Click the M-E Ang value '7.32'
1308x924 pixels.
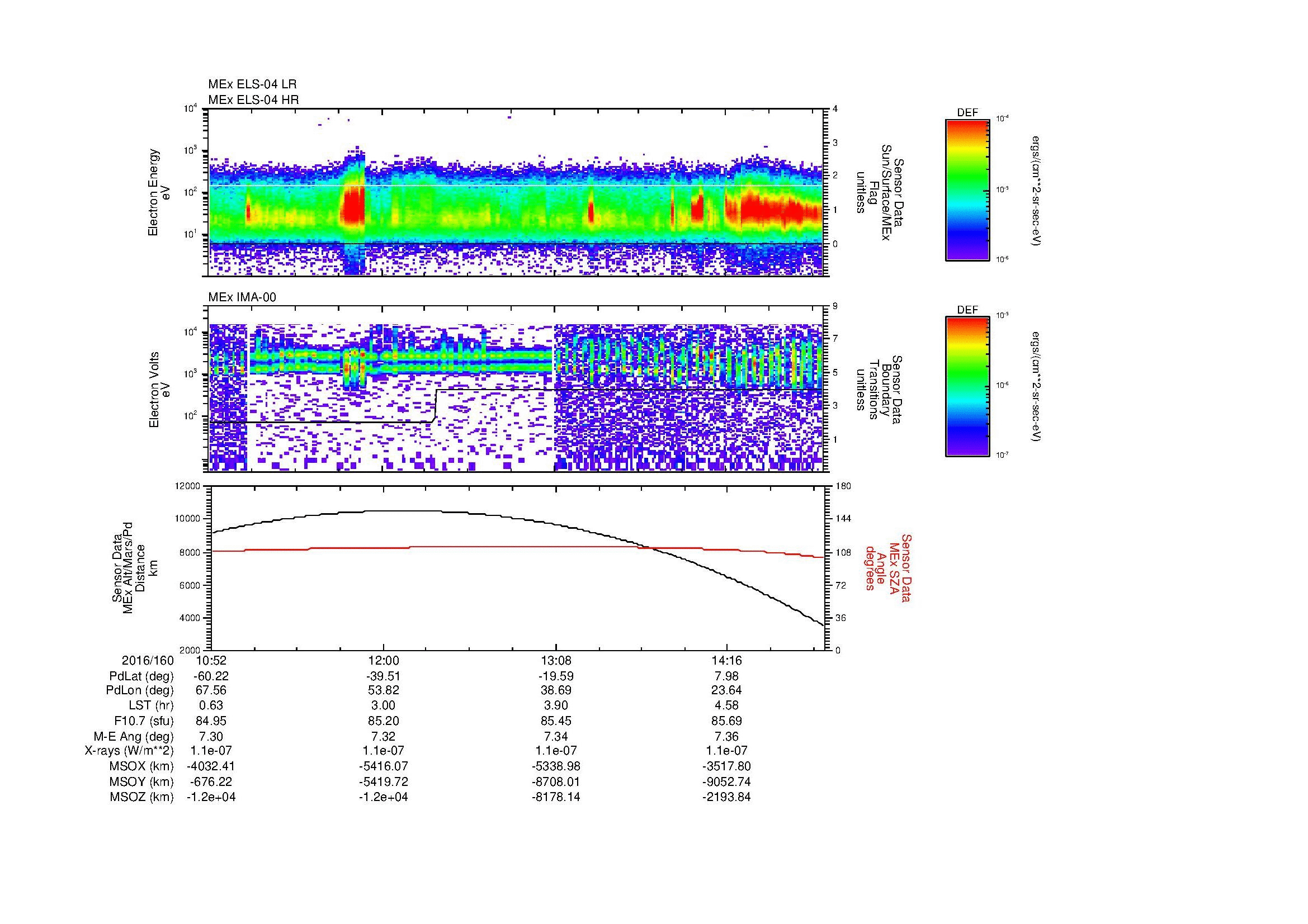pos(384,736)
